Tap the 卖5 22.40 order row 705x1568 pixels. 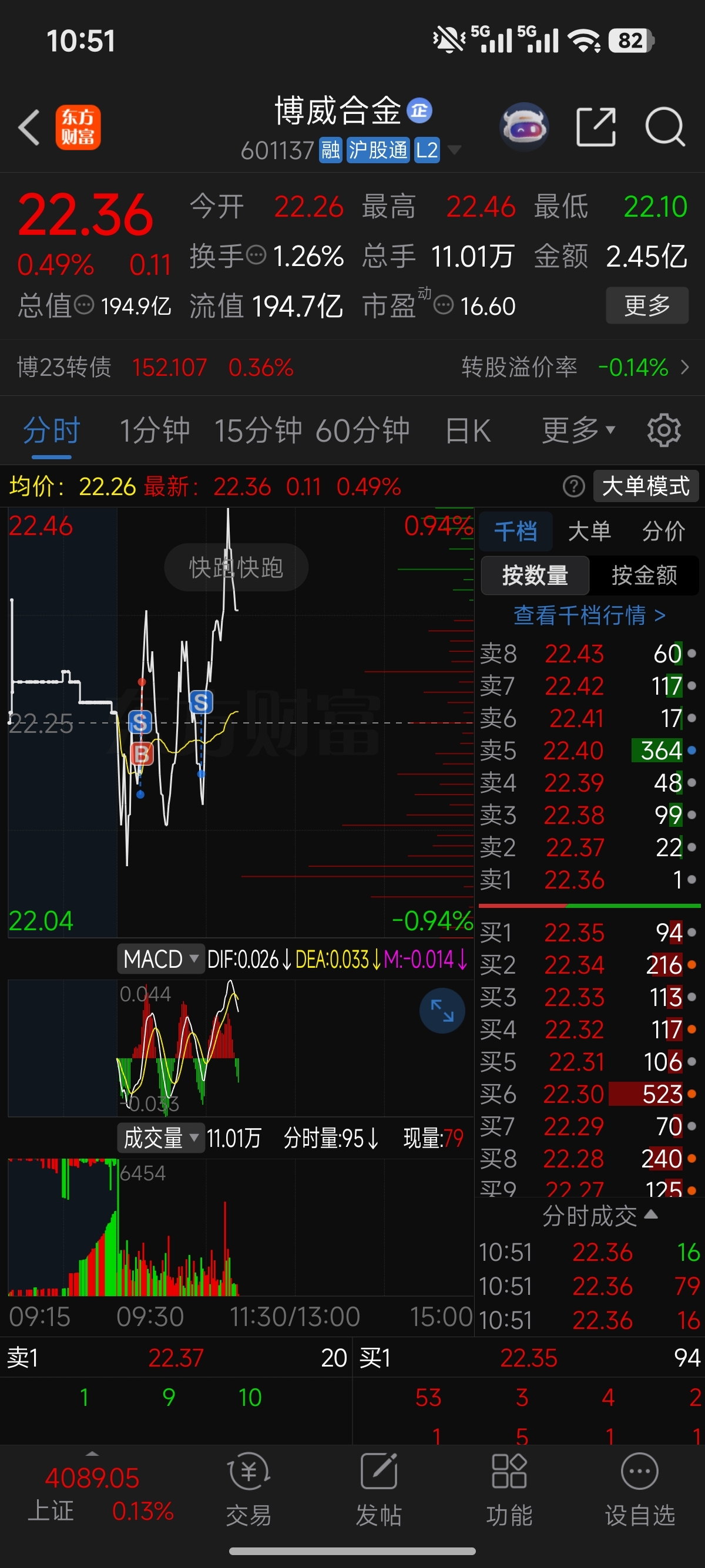click(x=588, y=750)
